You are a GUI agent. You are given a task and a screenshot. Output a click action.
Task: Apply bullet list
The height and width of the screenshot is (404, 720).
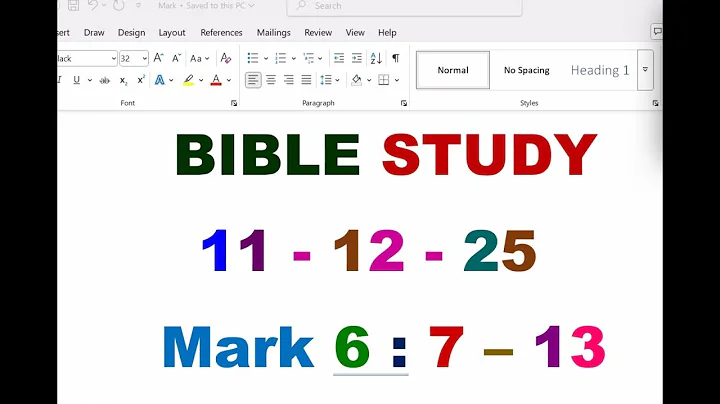(x=253, y=58)
